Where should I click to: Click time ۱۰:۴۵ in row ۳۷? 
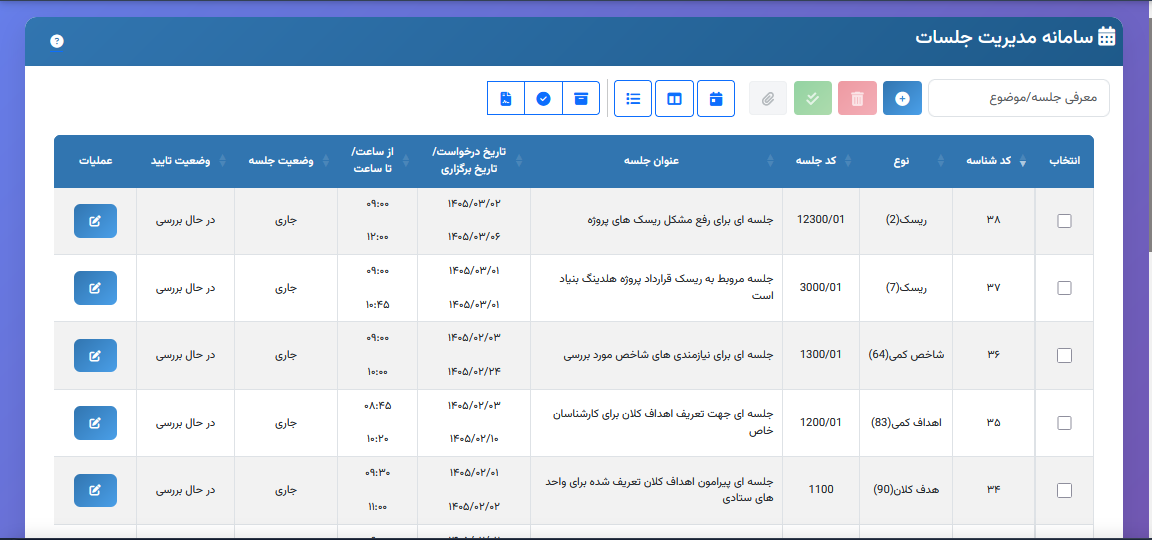pos(378,304)
